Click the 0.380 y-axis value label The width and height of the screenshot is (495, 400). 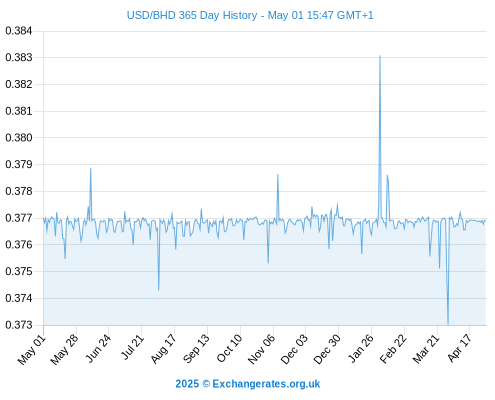pos(19,137)
